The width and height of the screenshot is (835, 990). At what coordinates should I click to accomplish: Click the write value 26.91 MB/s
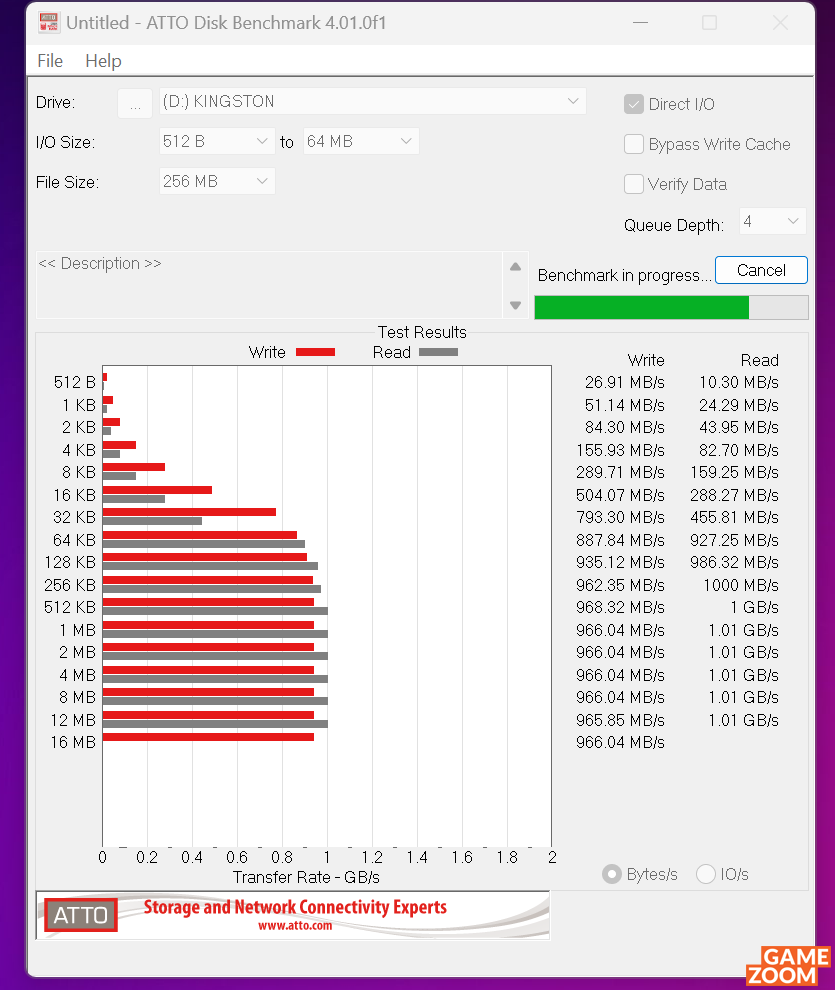(x=625, y=383)
